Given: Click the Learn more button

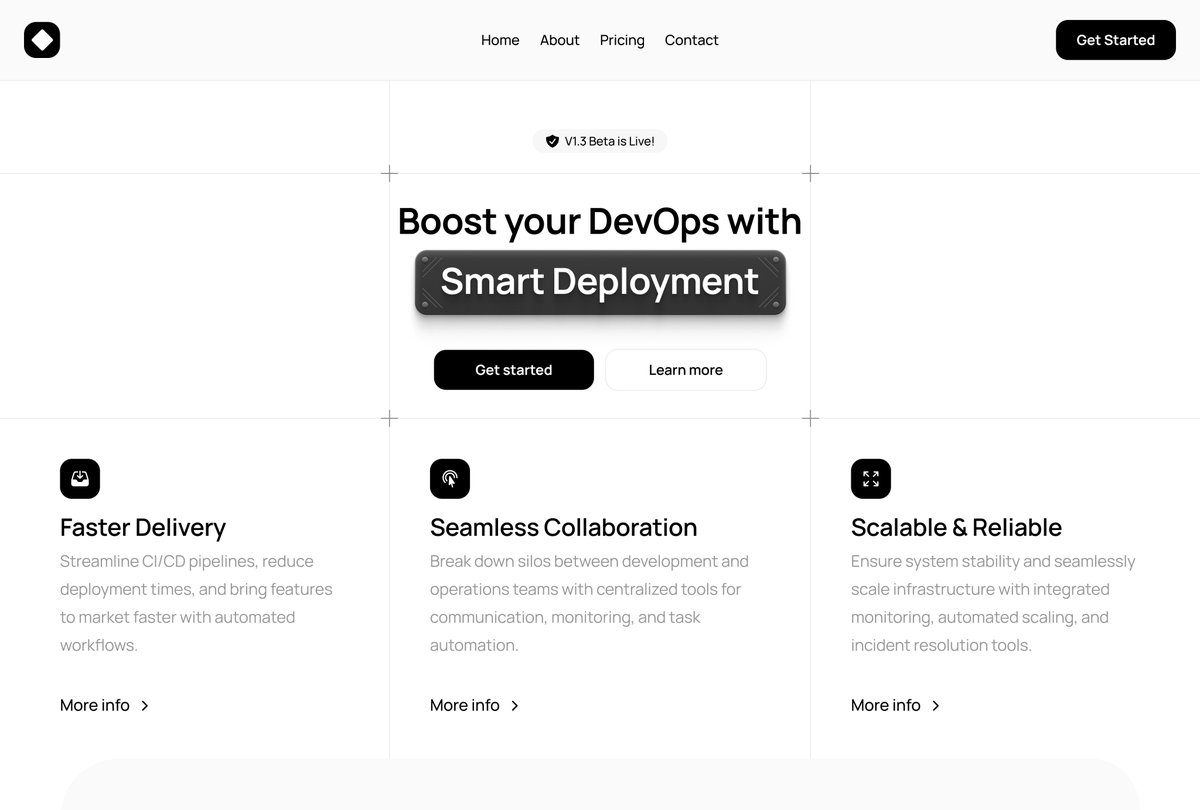Looking at the screenshot, I should coord(686,370).
